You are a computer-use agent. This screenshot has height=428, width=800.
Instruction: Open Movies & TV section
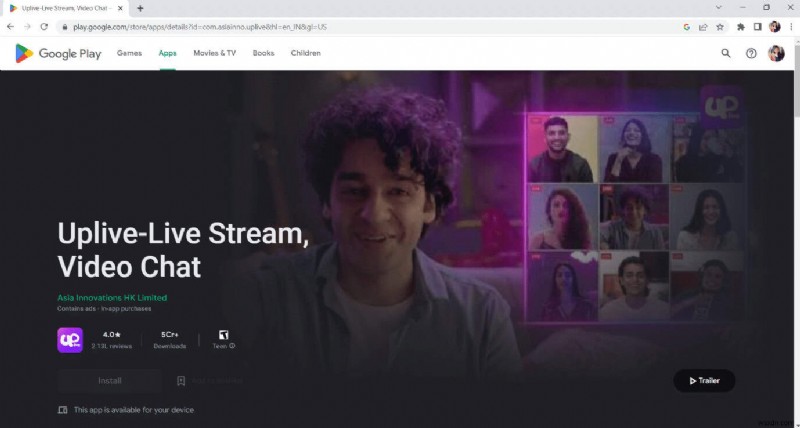(x=214, y=53)
